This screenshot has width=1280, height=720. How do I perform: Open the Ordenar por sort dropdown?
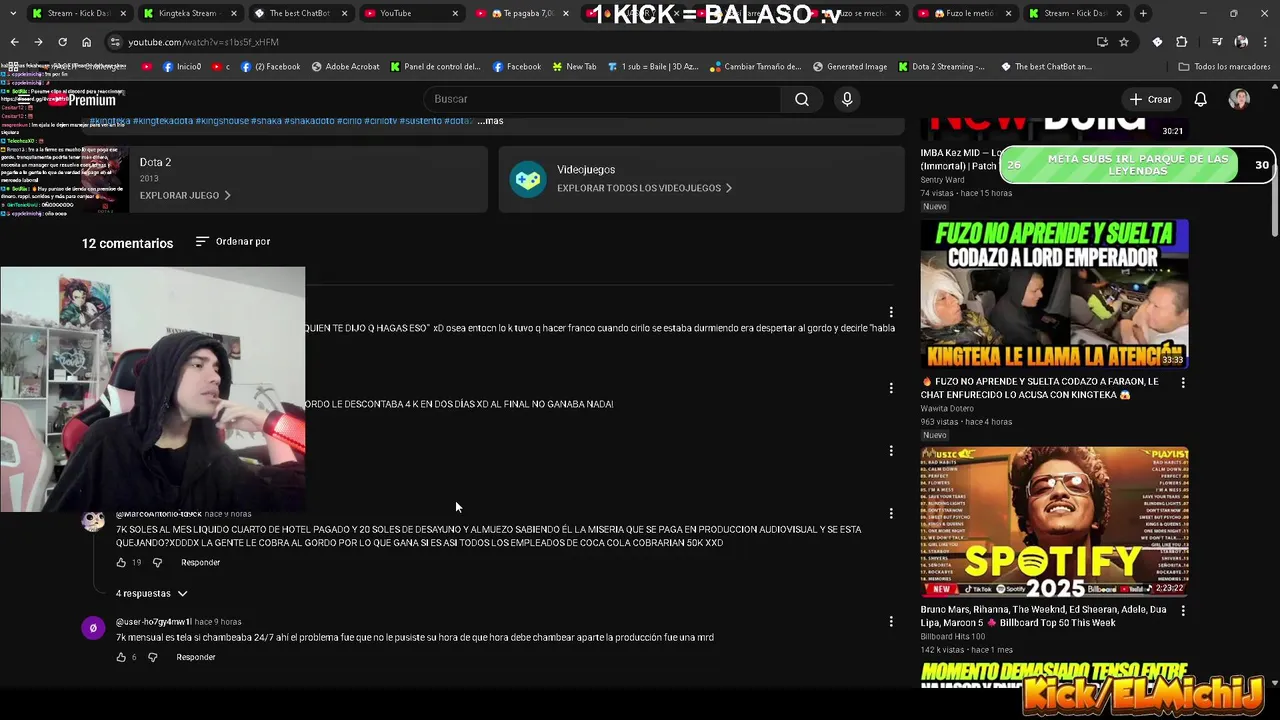pos(233,242)
